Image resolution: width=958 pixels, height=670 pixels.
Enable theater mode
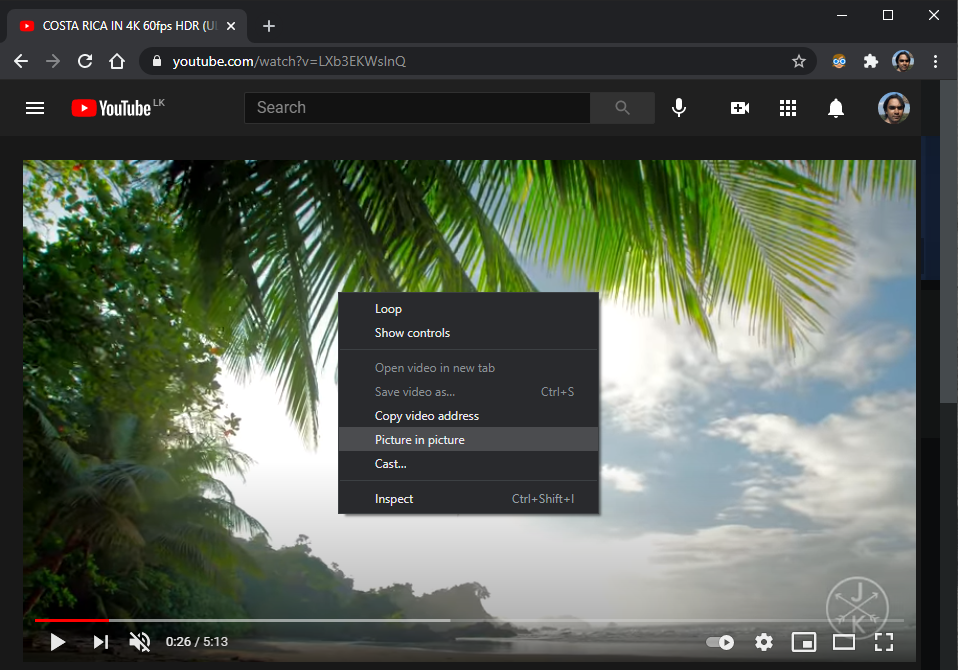point(844,642)
